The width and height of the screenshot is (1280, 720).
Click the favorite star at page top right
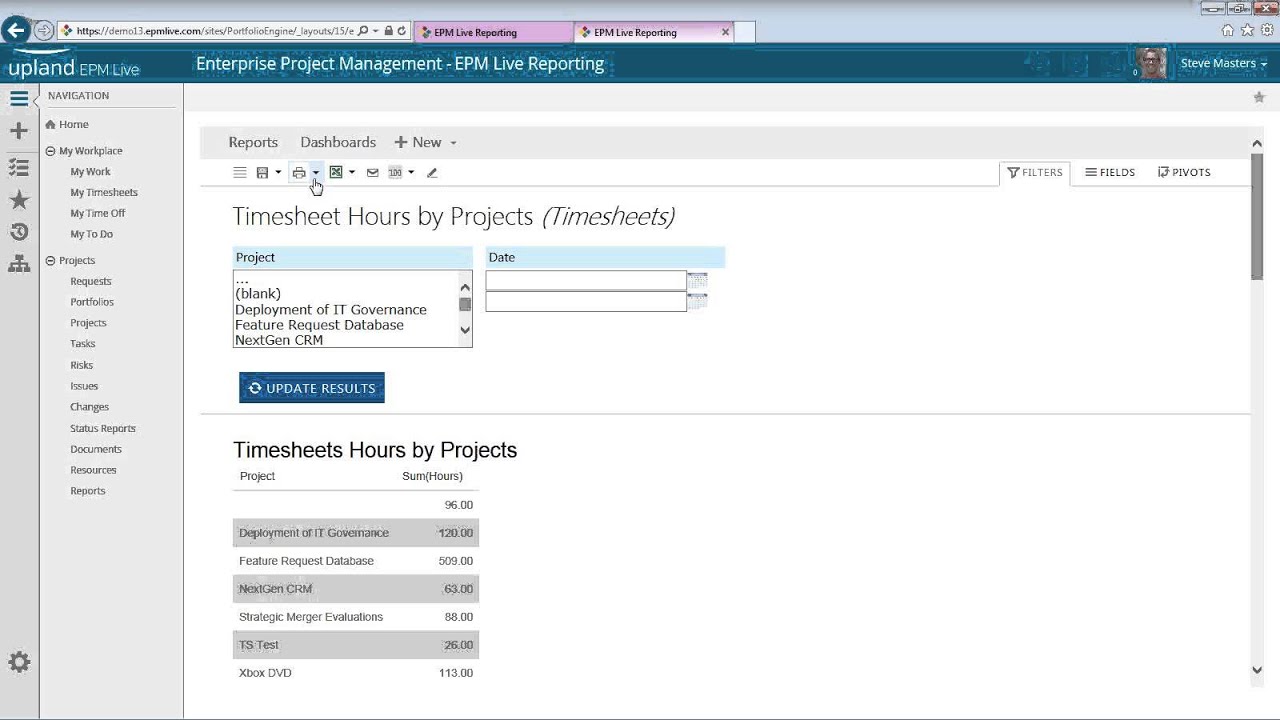[1259, 97]
